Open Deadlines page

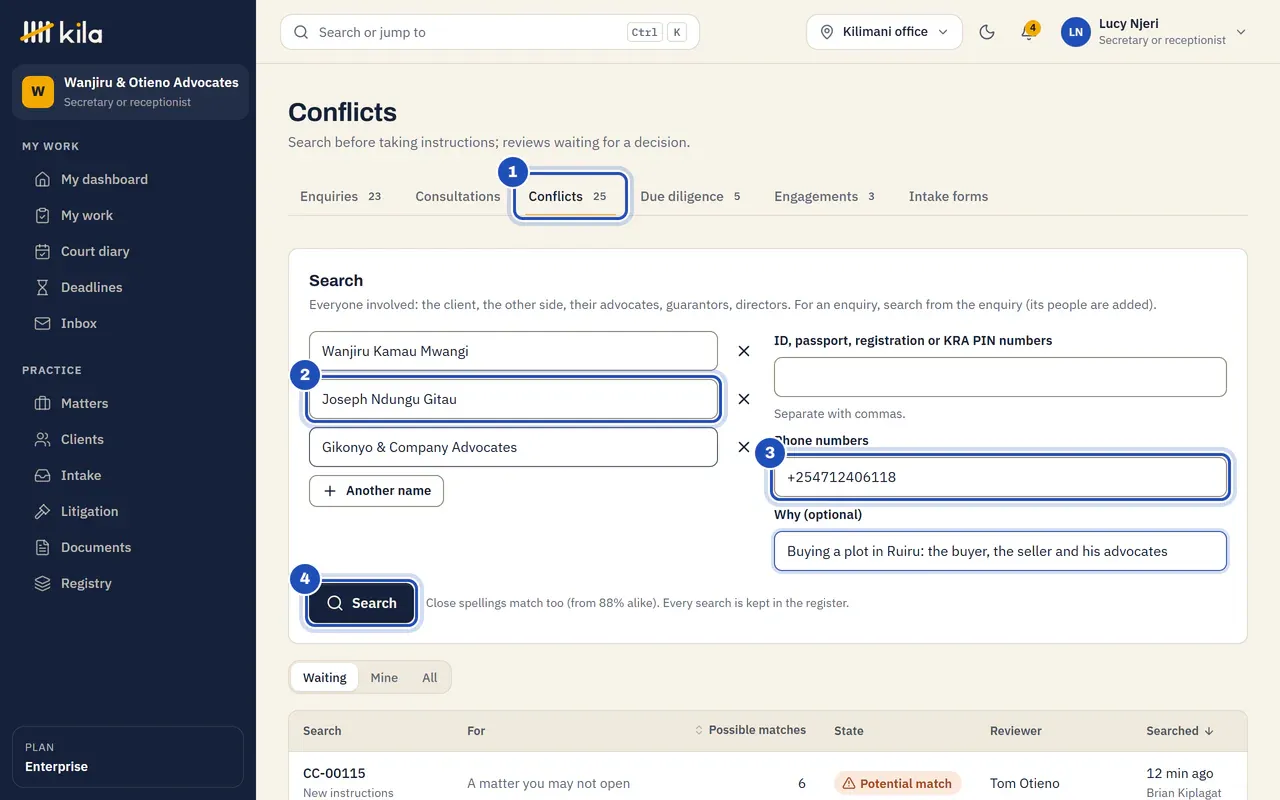pyautogui.click(x=128, y=288)
